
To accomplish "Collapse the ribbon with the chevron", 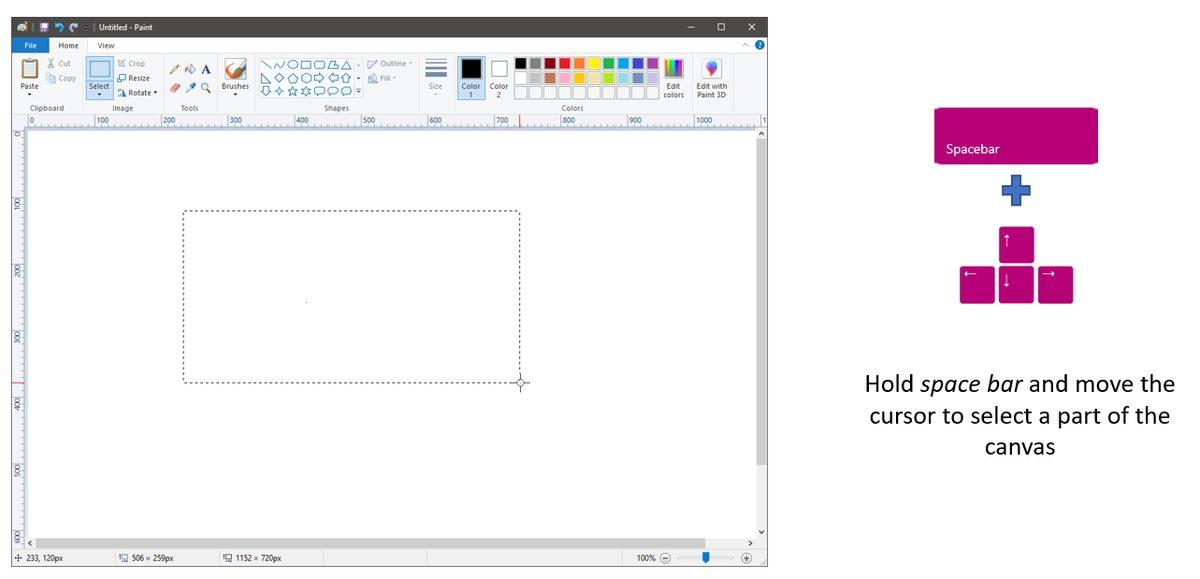I will point(744,45).
